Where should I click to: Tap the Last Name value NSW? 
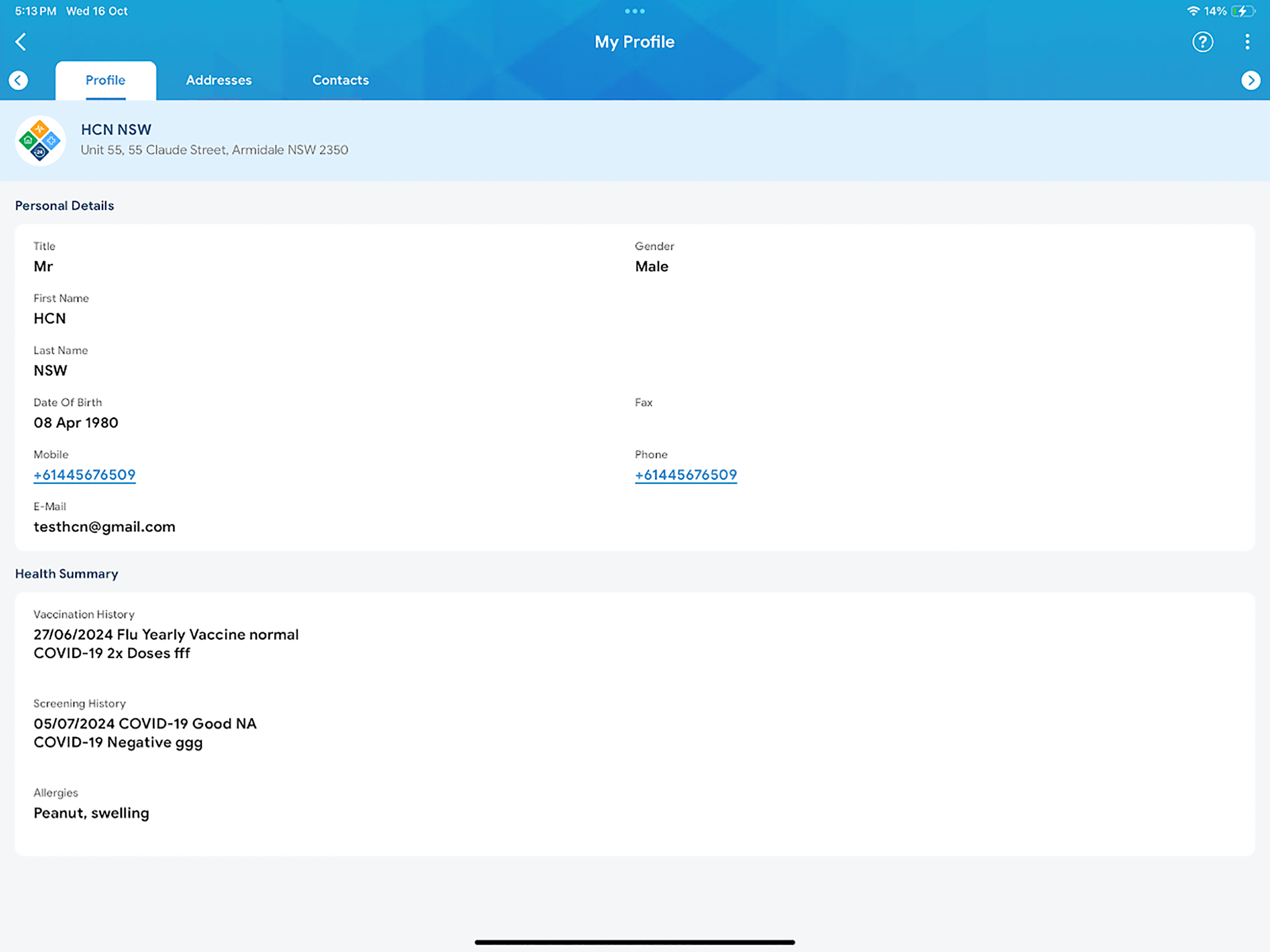pos(50,371)
